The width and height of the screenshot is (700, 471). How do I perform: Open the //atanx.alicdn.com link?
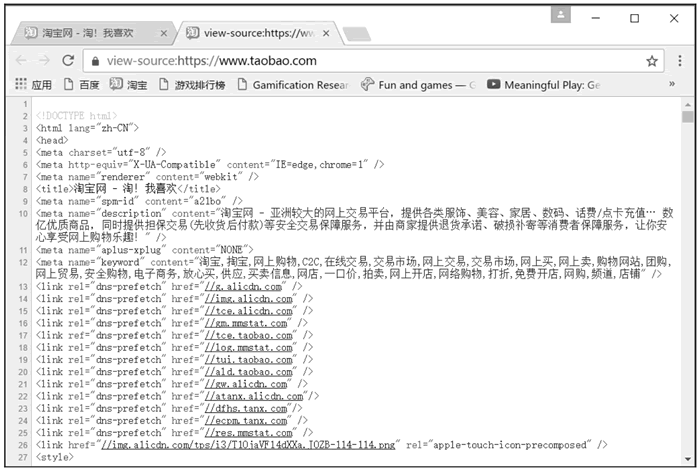point(254,396)
